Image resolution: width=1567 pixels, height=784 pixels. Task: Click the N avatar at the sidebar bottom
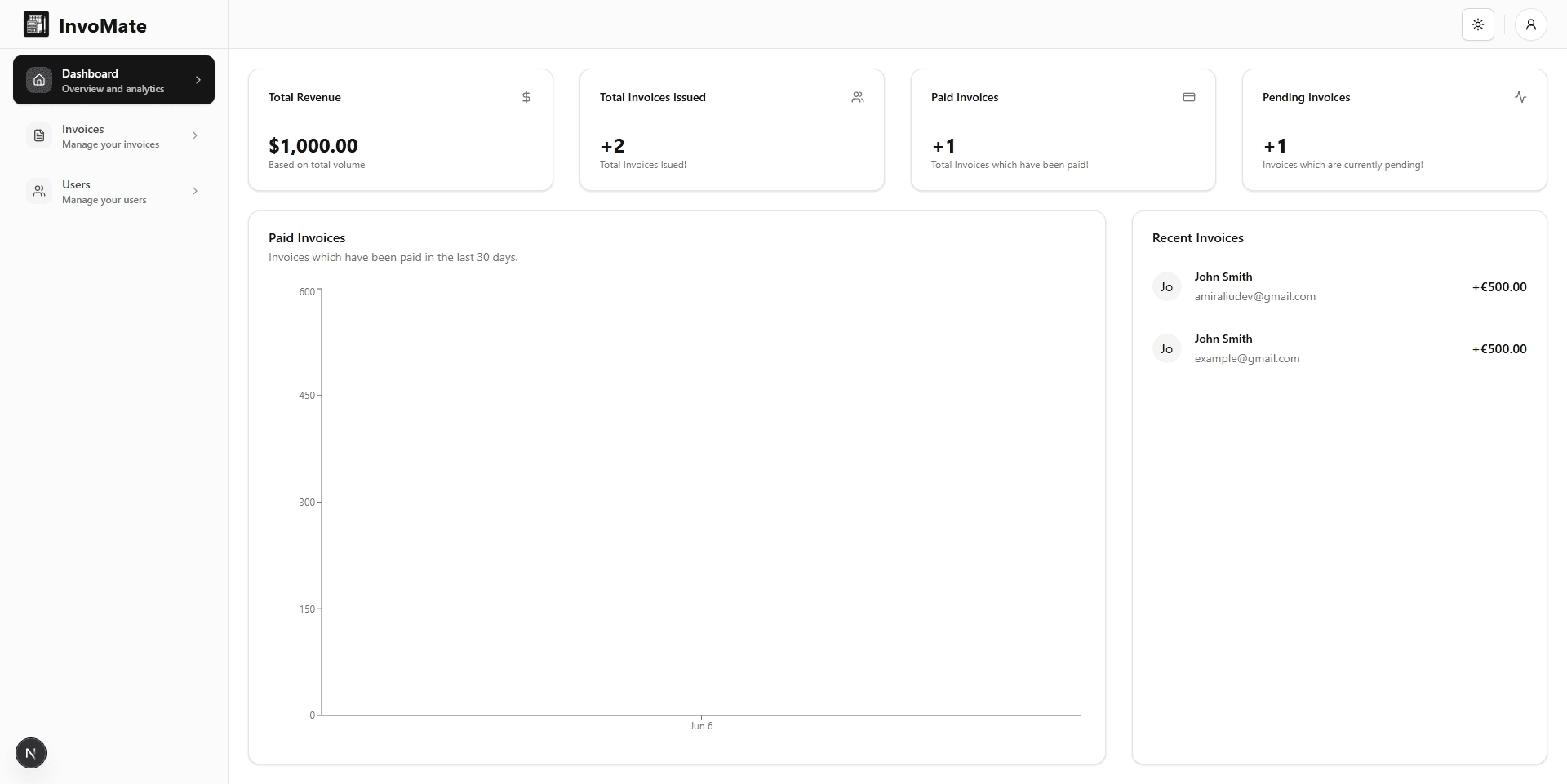(31, 753)
